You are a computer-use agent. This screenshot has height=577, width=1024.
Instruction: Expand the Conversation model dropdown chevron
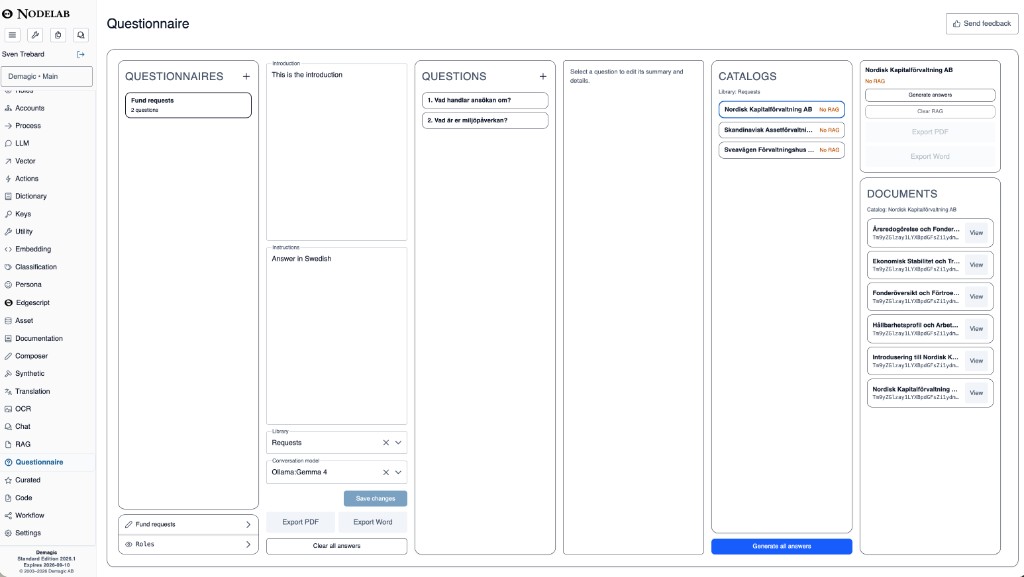(x=398, y=472)
